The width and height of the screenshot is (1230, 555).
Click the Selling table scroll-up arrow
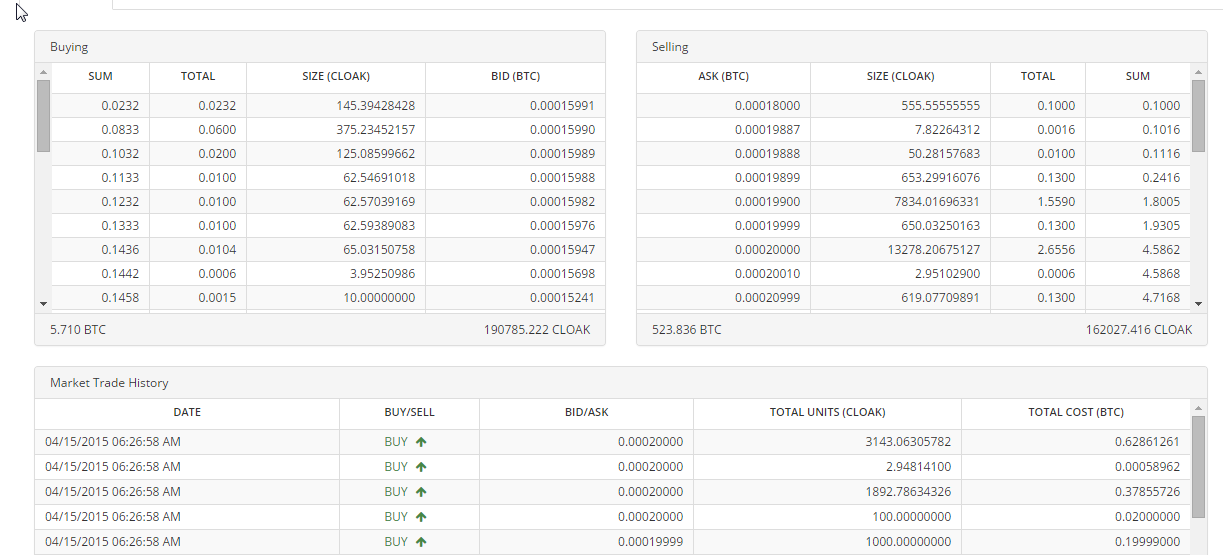[x=1200, y=72]
